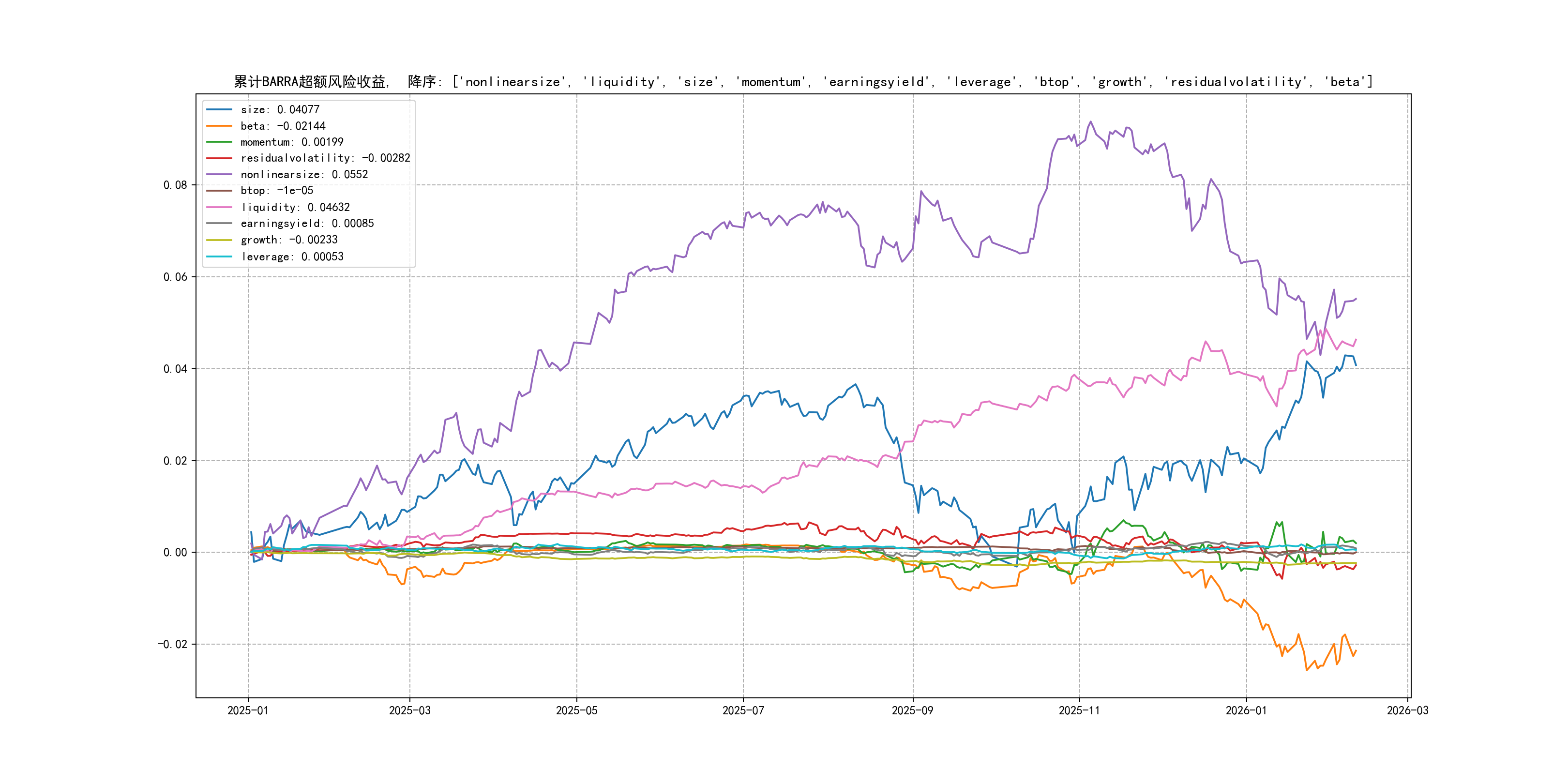Click the cyan leverage legend swatch
This screenshot has height=784, width=1568.
219,257
